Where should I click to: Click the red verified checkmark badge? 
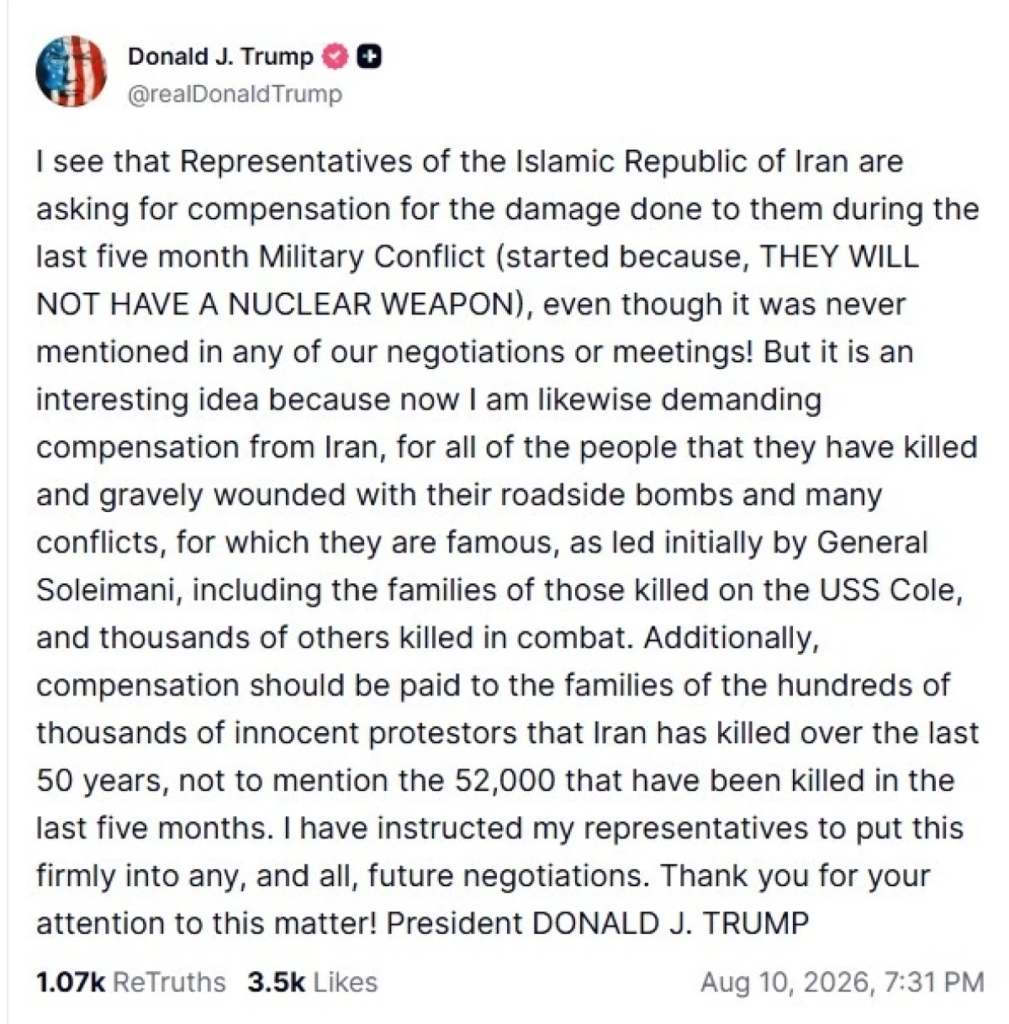(x=336, y=57)
